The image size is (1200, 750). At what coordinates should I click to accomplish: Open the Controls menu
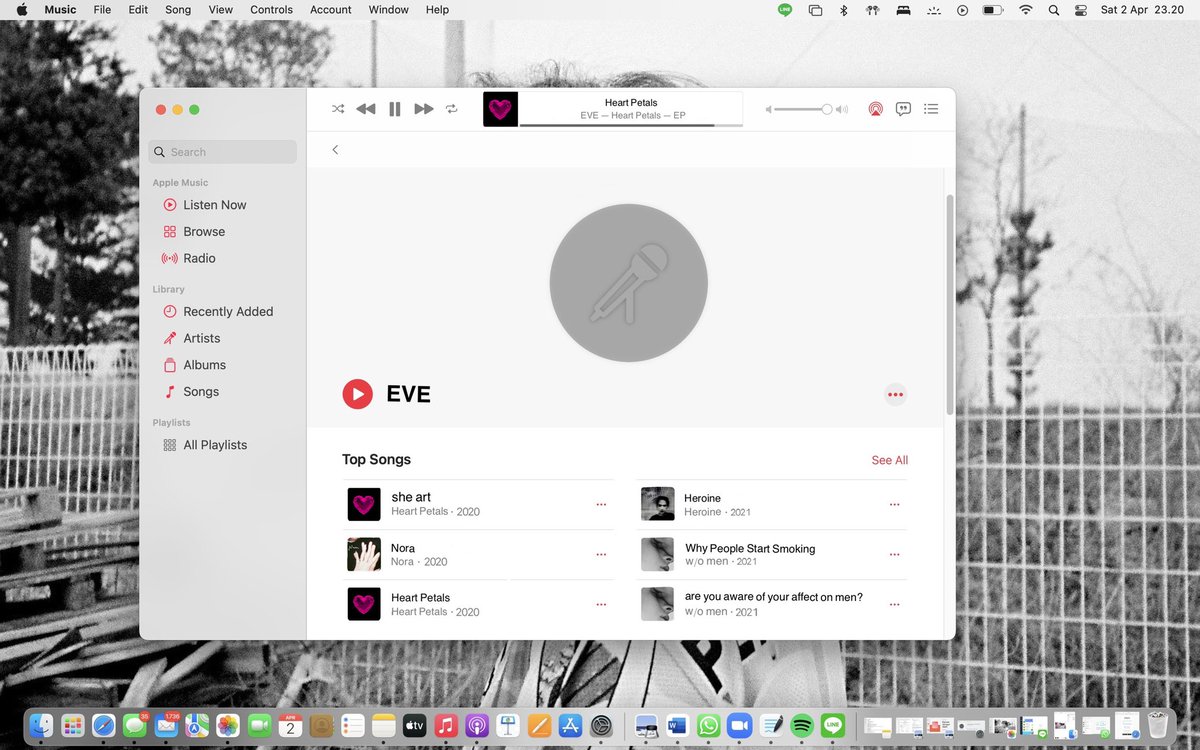click(272, 10)
